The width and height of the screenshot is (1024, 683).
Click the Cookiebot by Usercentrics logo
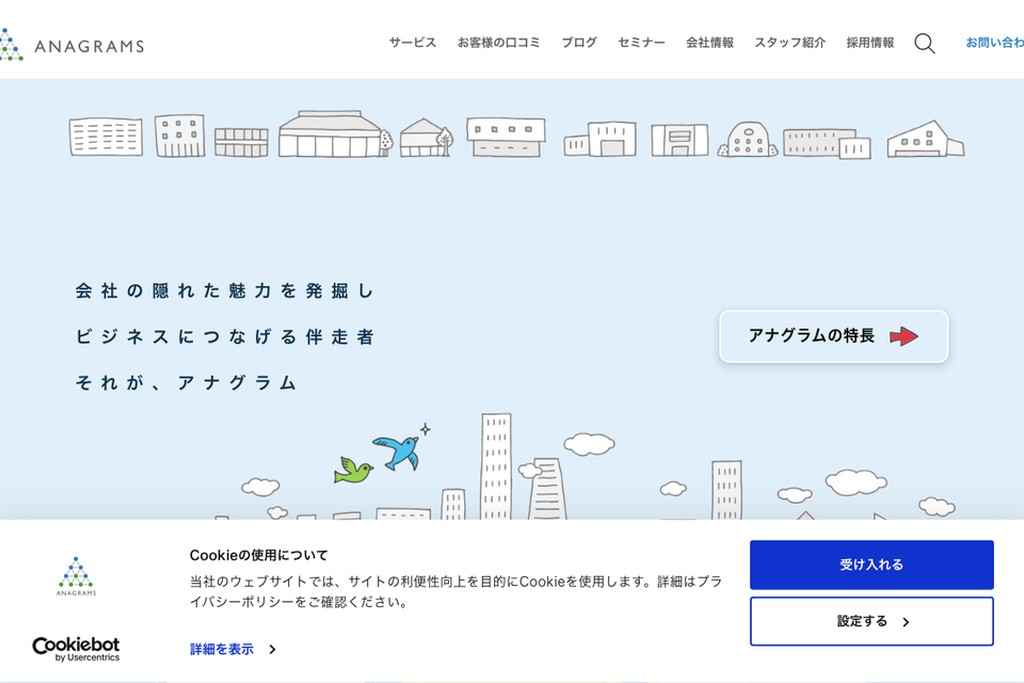pos(75,648)
